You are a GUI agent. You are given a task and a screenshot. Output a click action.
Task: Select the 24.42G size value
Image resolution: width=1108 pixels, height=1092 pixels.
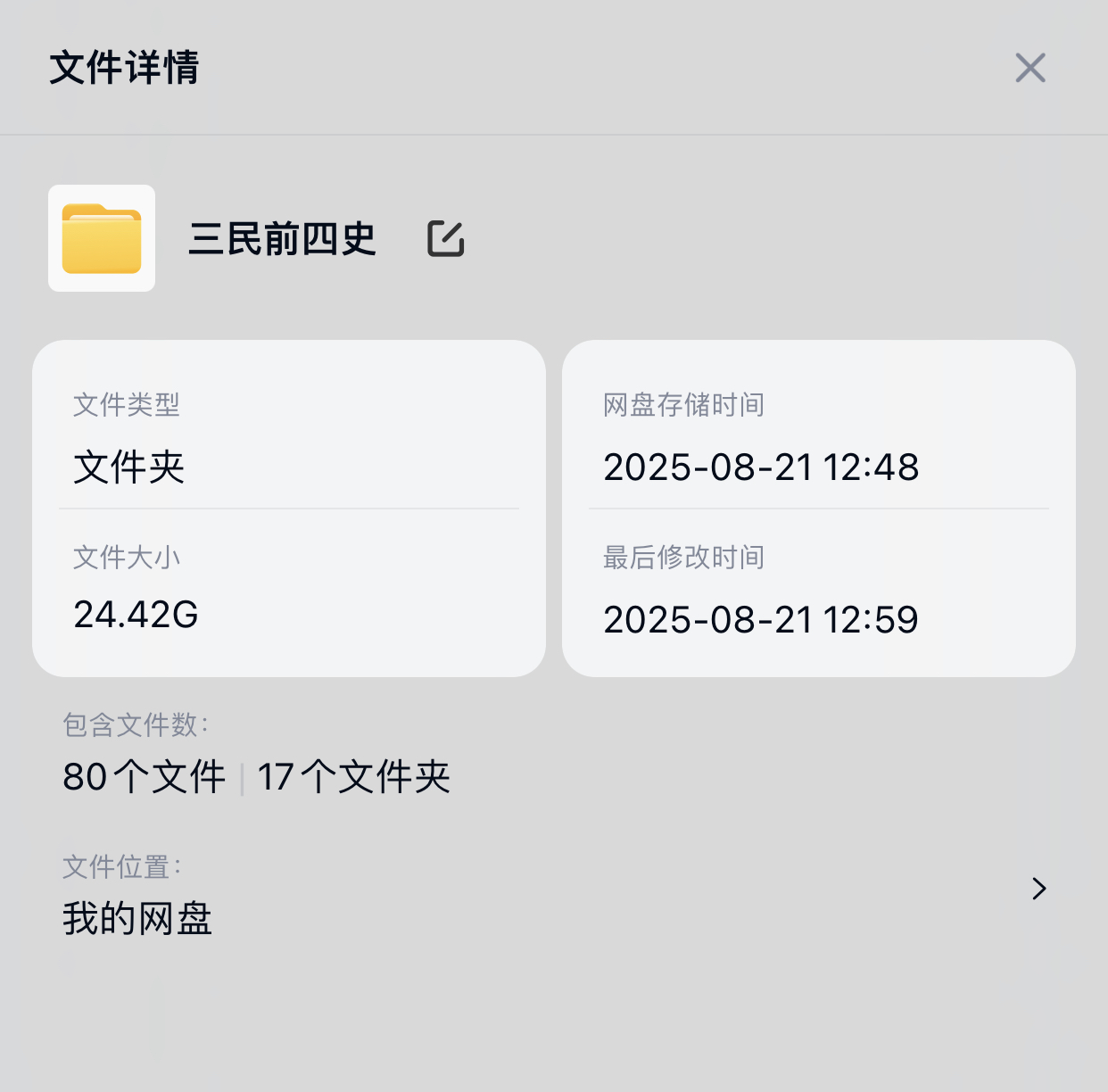136,615
